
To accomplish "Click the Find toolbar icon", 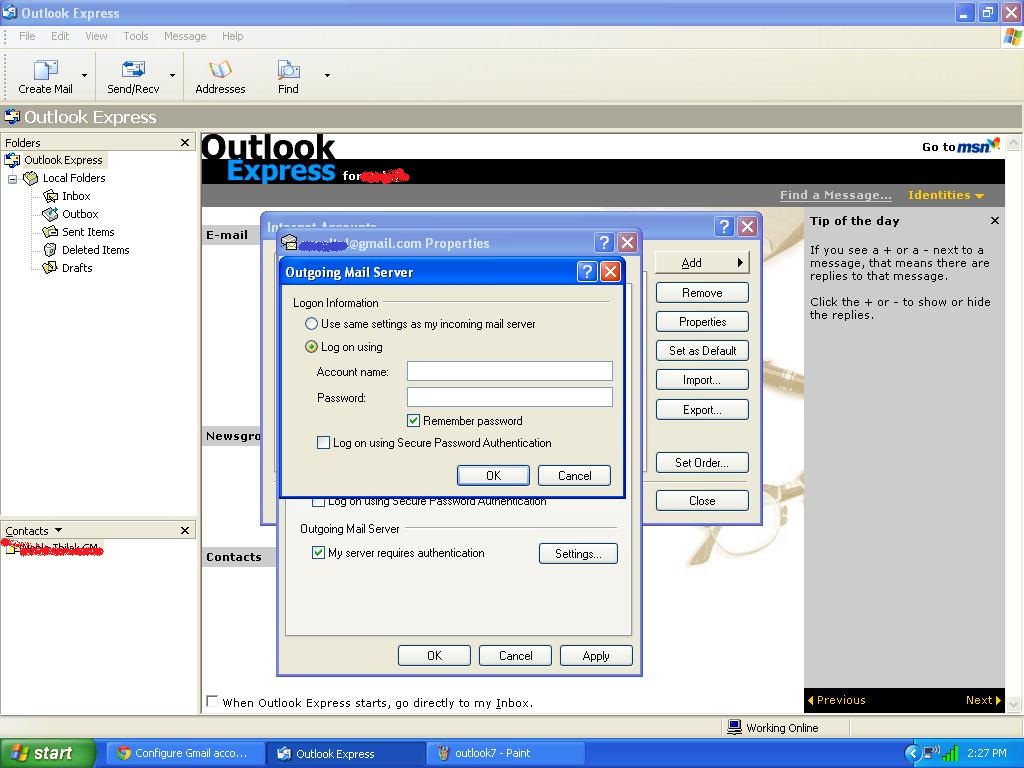I will tap(288, 69).
